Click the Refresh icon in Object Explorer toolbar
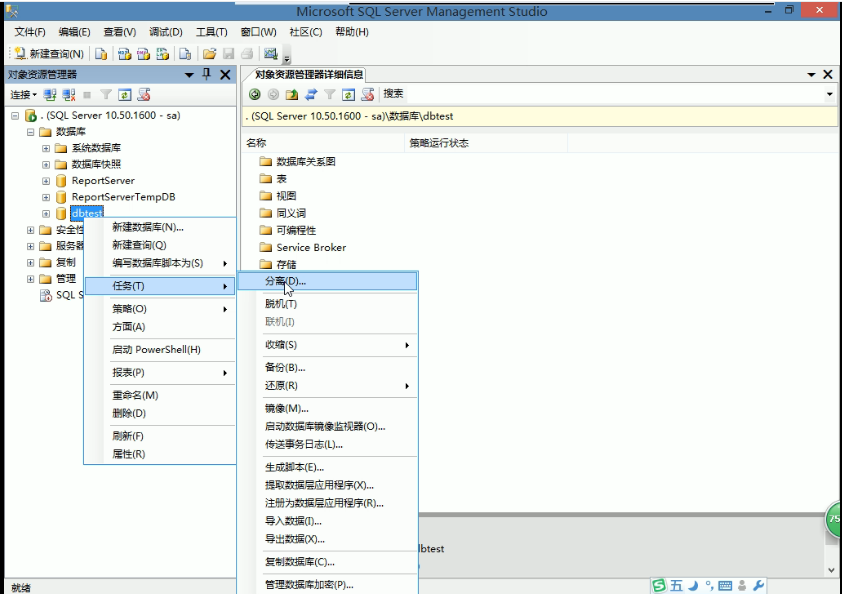Screen dimensions: 842x594 click(x=125, y=95)
